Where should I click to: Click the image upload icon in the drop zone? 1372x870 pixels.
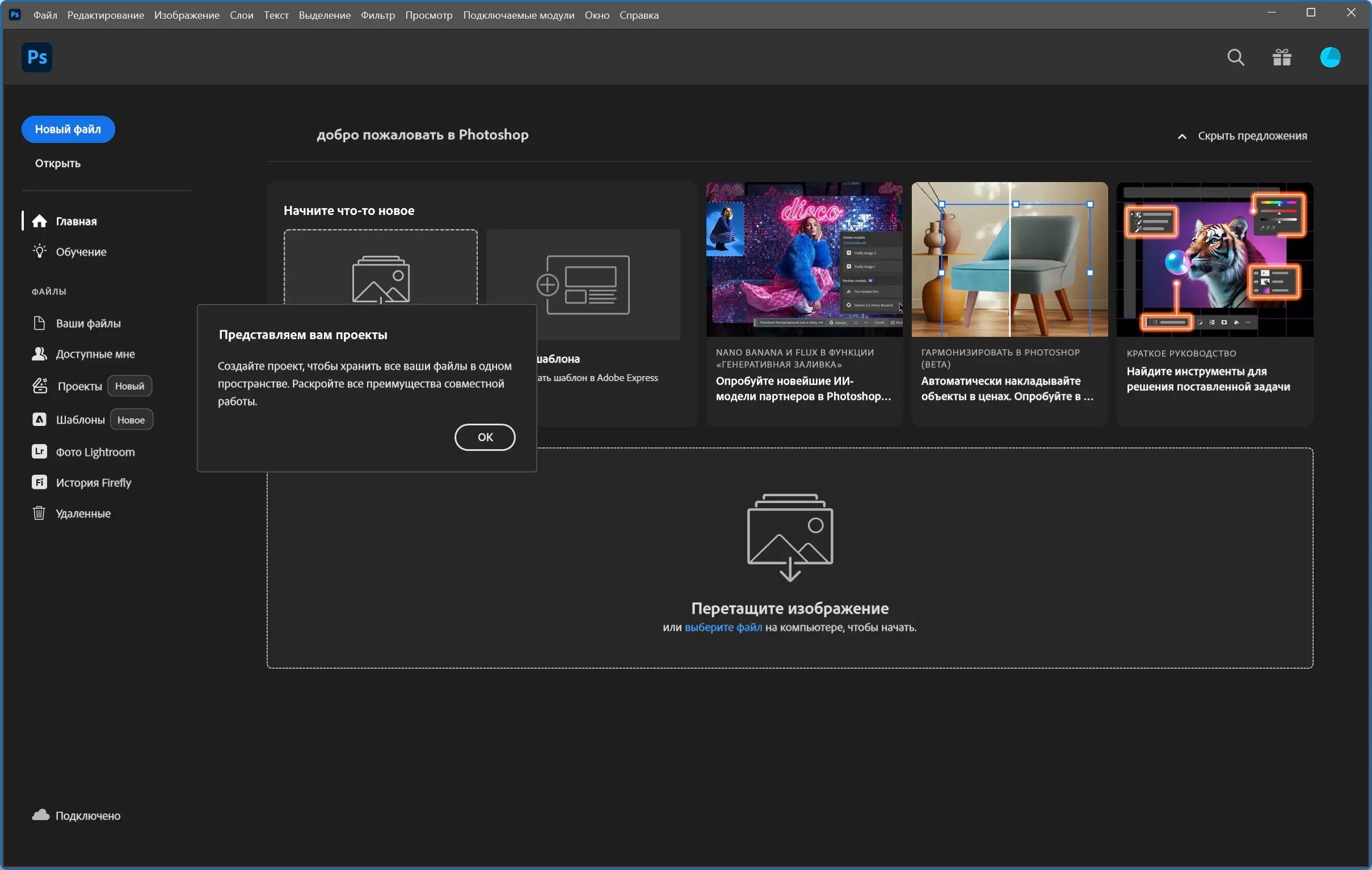pos(790,538)
